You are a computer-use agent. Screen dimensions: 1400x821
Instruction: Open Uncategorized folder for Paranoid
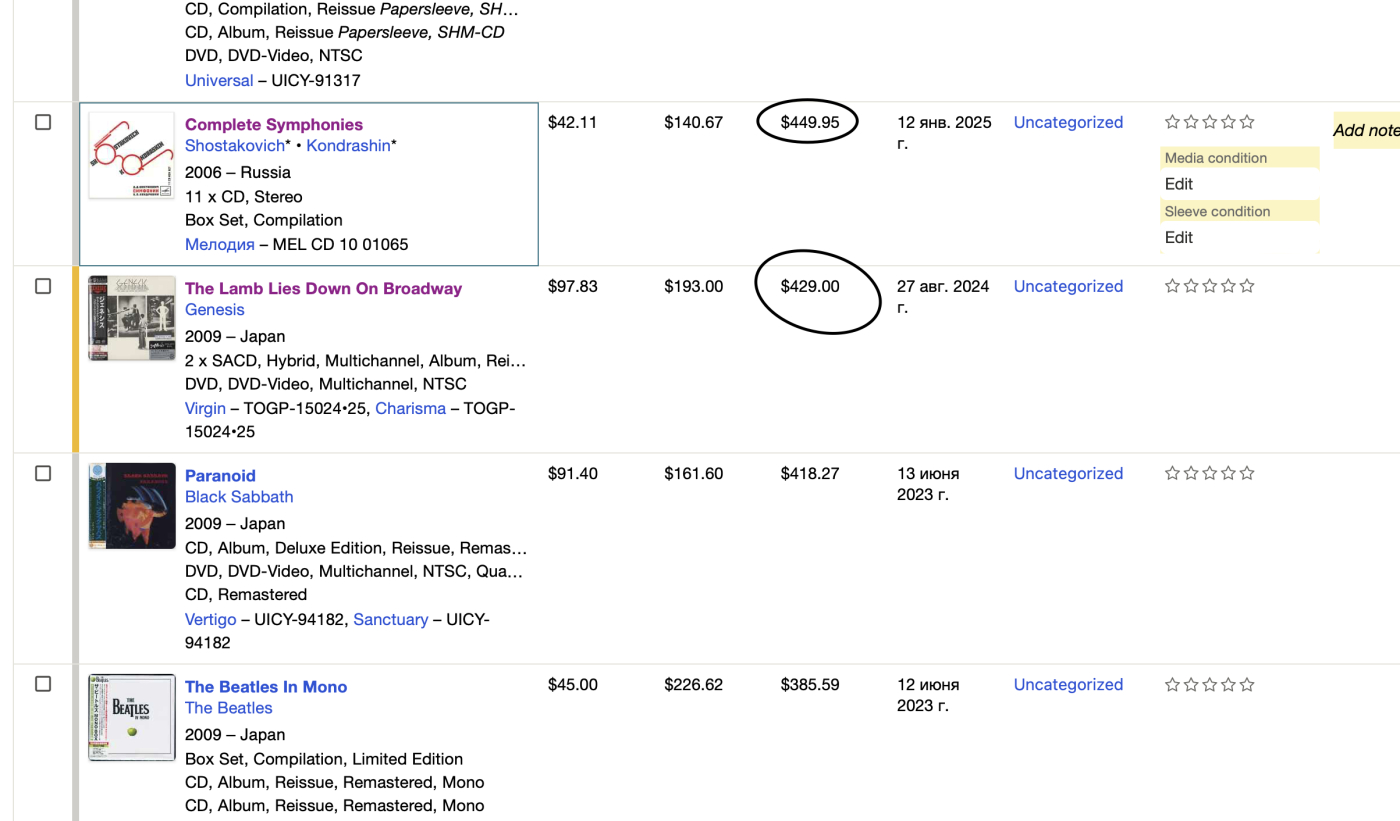(x=1068, y=473)
